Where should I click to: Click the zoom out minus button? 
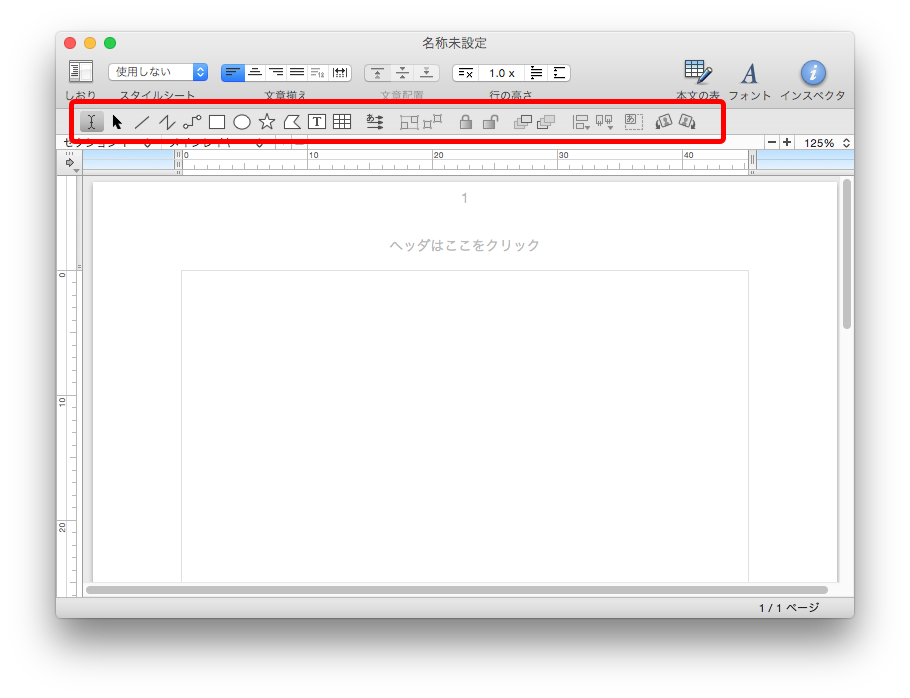point(771,143)
